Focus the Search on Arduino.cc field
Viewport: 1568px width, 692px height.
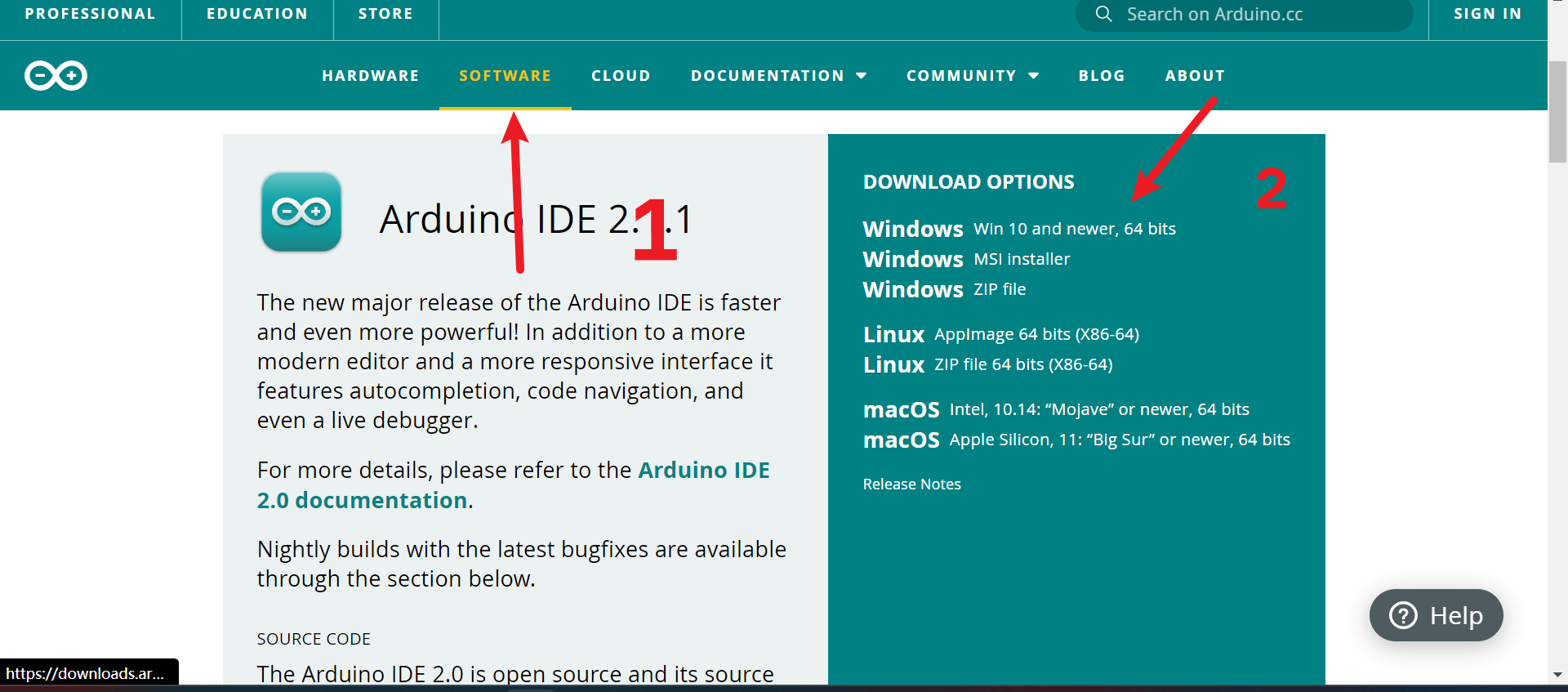1245,15
